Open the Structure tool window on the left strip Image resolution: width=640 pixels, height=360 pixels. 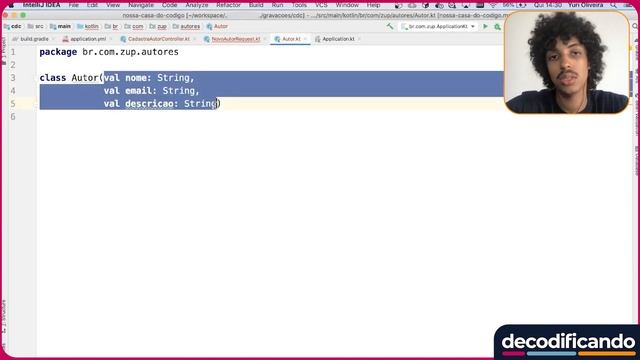pyautogui.click(x=4, y=317)
